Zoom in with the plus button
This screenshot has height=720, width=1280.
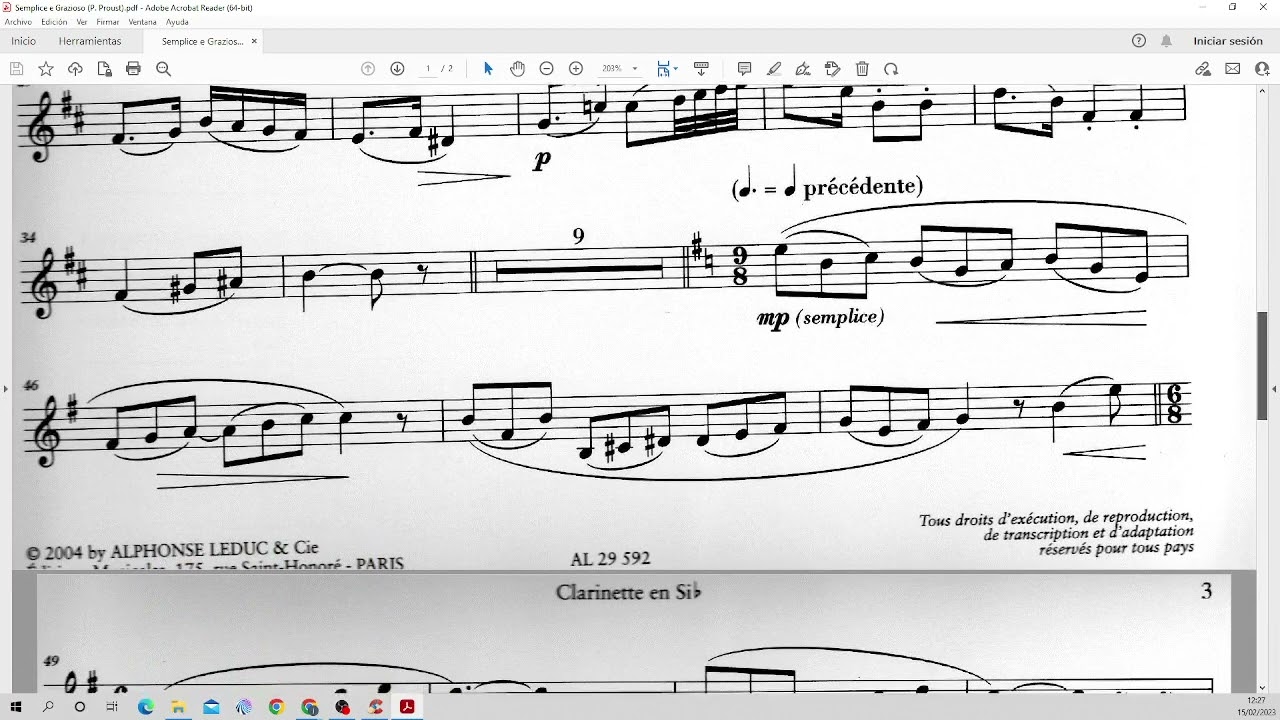point(576,69)
